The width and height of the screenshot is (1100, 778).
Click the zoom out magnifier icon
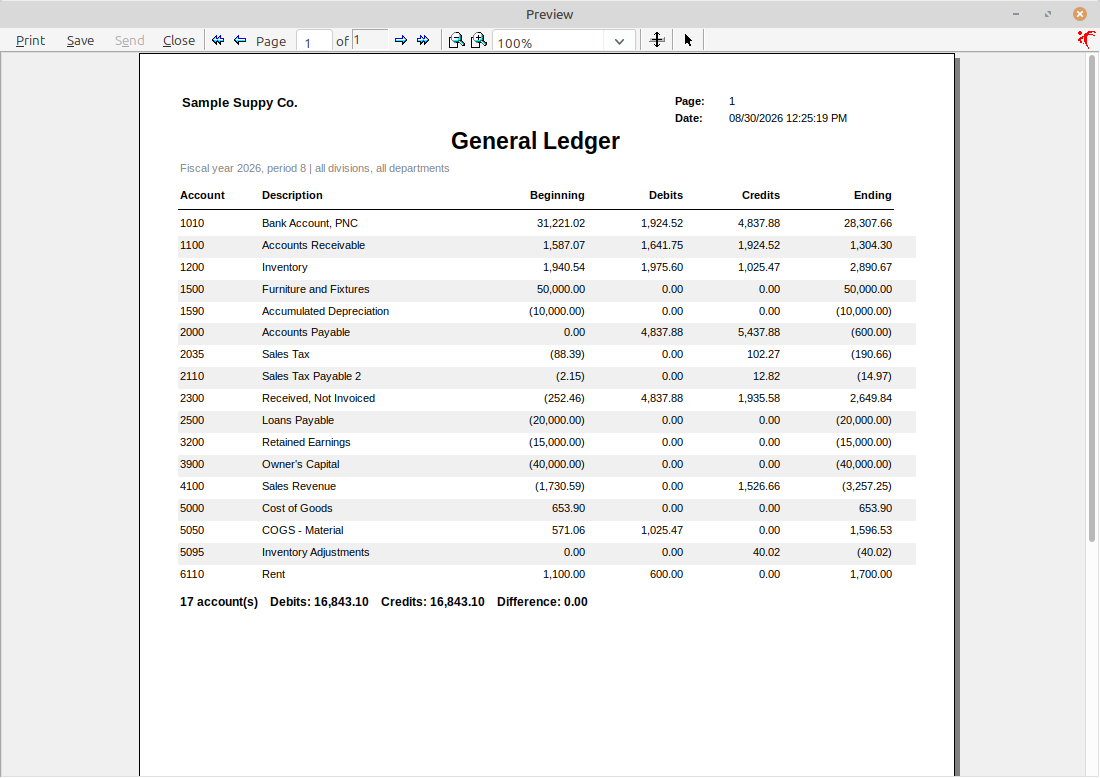[457, 40]
